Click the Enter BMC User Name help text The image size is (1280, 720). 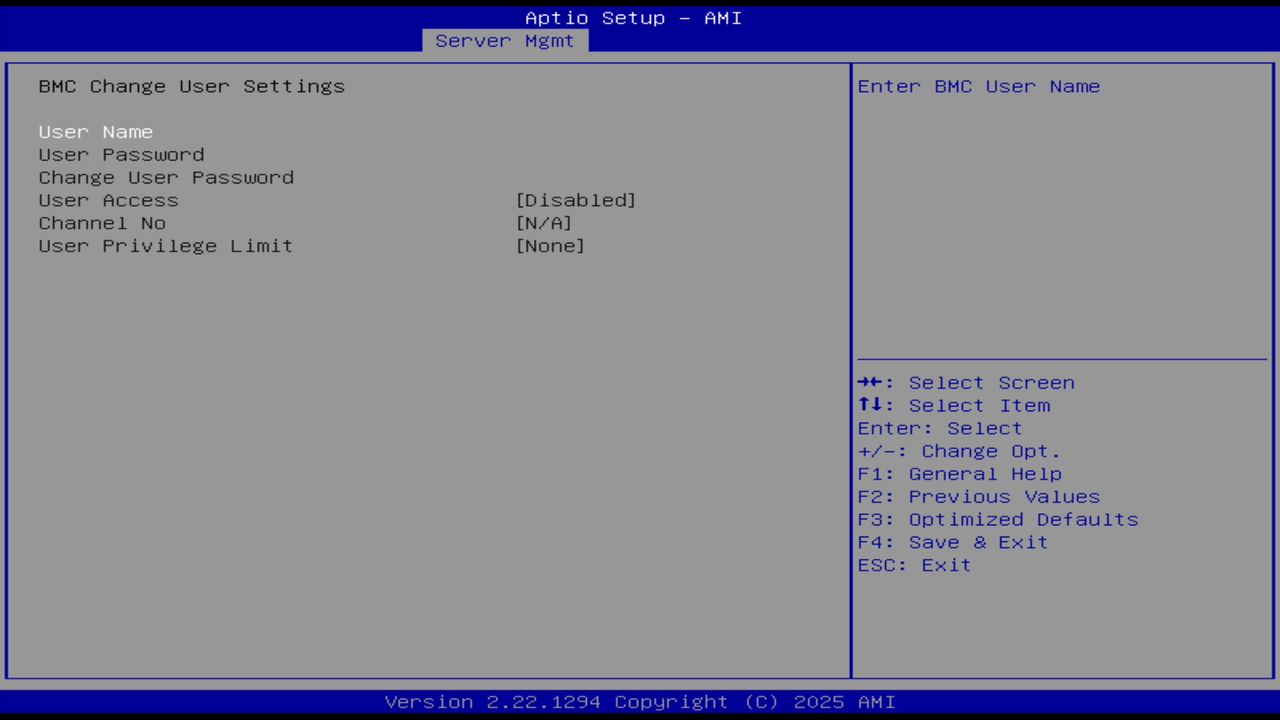click(x=978, y=86)
